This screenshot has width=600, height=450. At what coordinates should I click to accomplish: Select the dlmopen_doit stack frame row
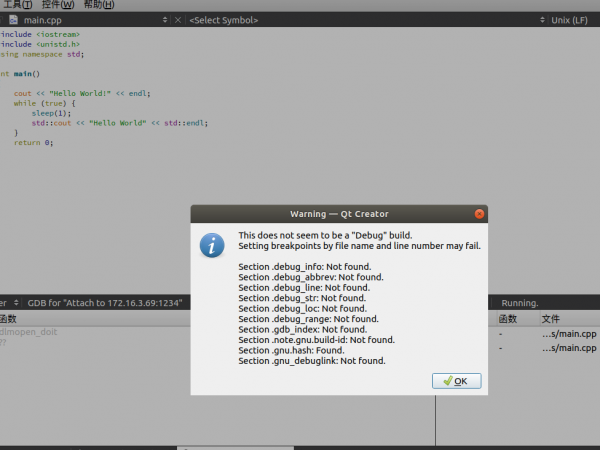[36, 333]
